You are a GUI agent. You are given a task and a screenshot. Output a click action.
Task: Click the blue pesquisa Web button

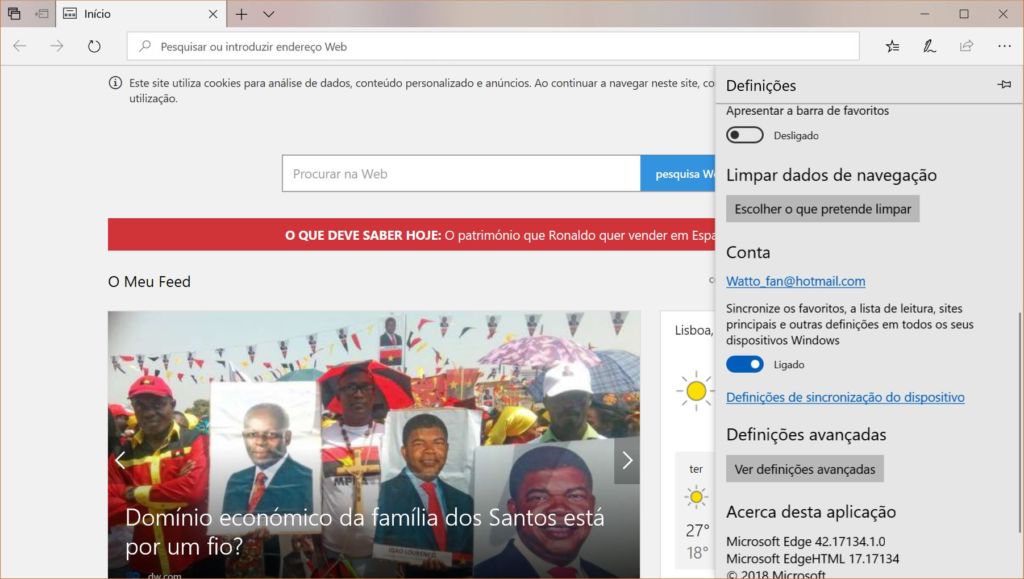point(678,174)
